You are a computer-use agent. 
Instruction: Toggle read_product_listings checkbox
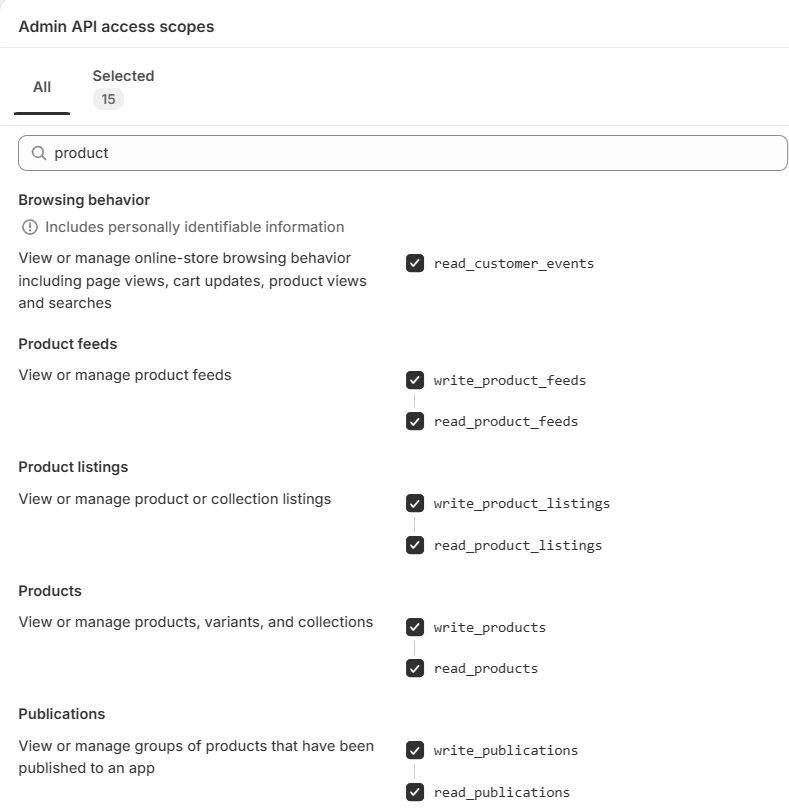(415, 545)
